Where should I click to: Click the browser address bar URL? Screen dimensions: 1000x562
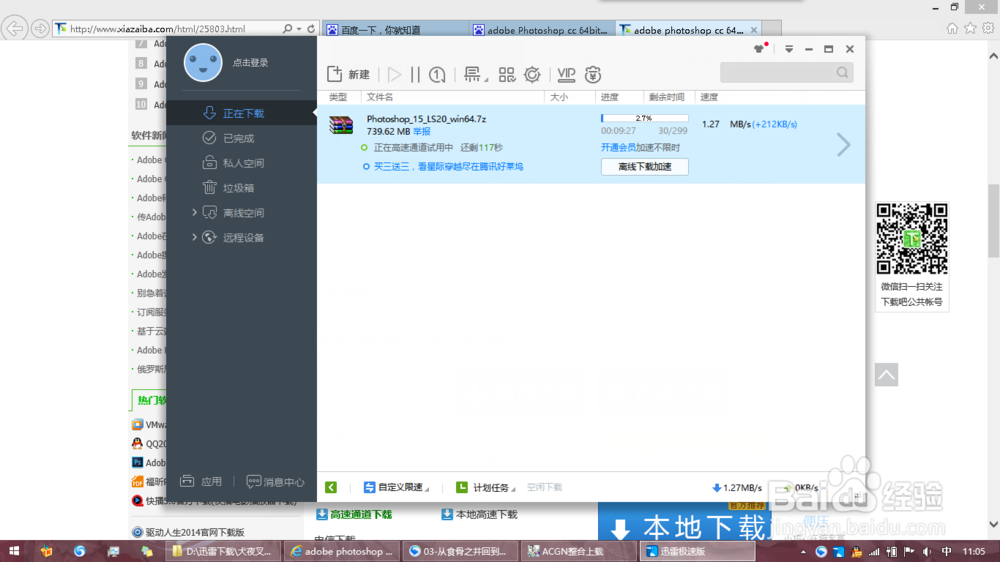coord(158,29)
